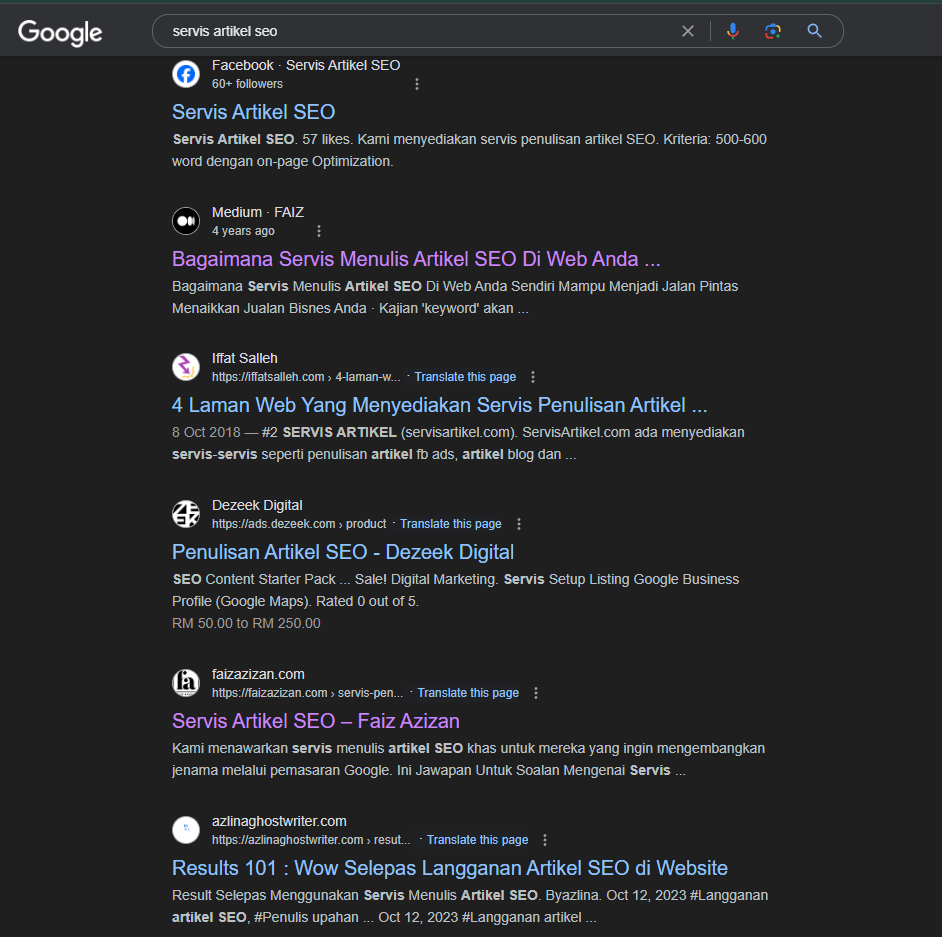This screenshot has height=937, width=942.
Task: Clear the search query with the X icon
Action: click(x=688, y=31)
